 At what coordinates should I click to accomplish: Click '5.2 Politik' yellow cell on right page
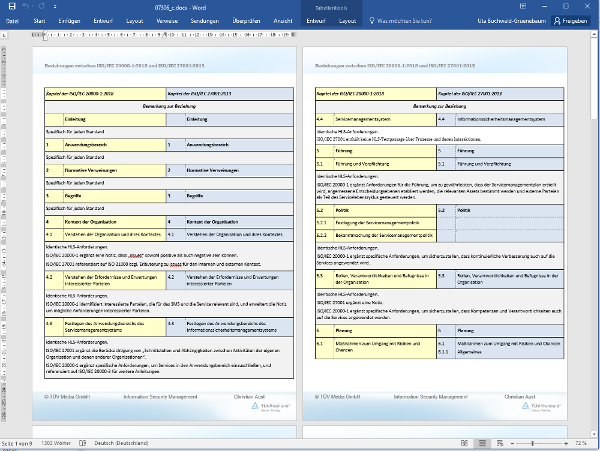(x=376, y=210)
